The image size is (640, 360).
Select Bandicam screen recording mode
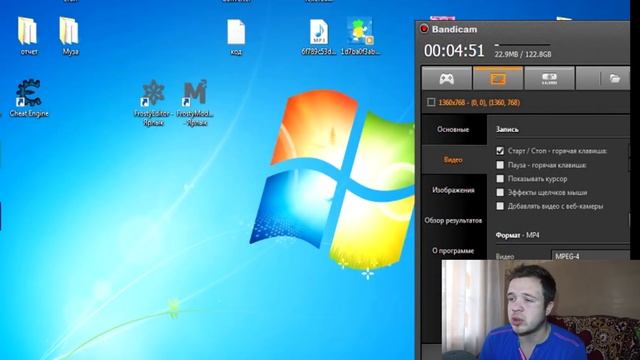click(x=498, y=78)
